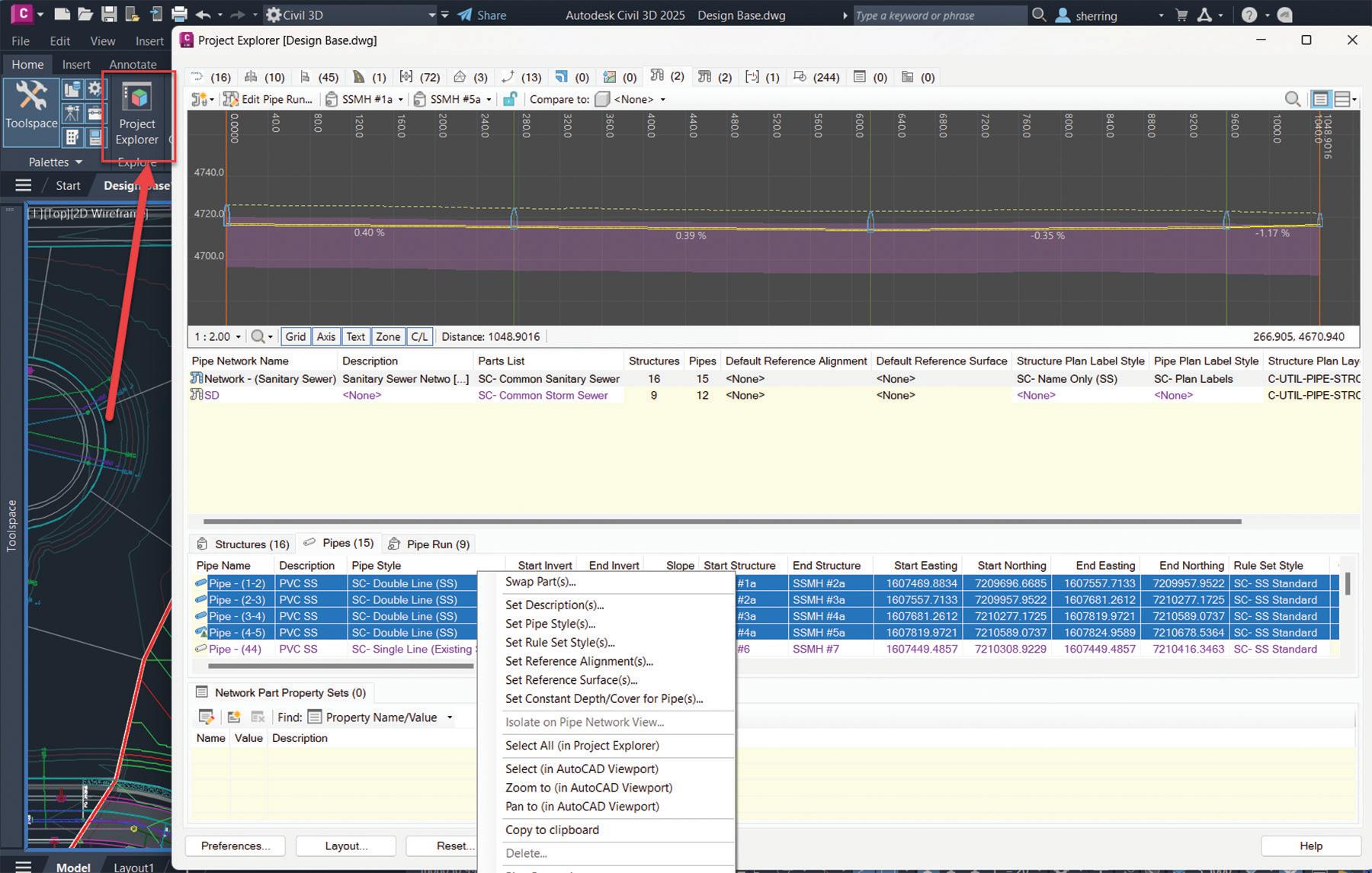Expand the Compare to <None> dropdown
The height and width of the screenshot is (873, 1372).
(x=662, y=99)
